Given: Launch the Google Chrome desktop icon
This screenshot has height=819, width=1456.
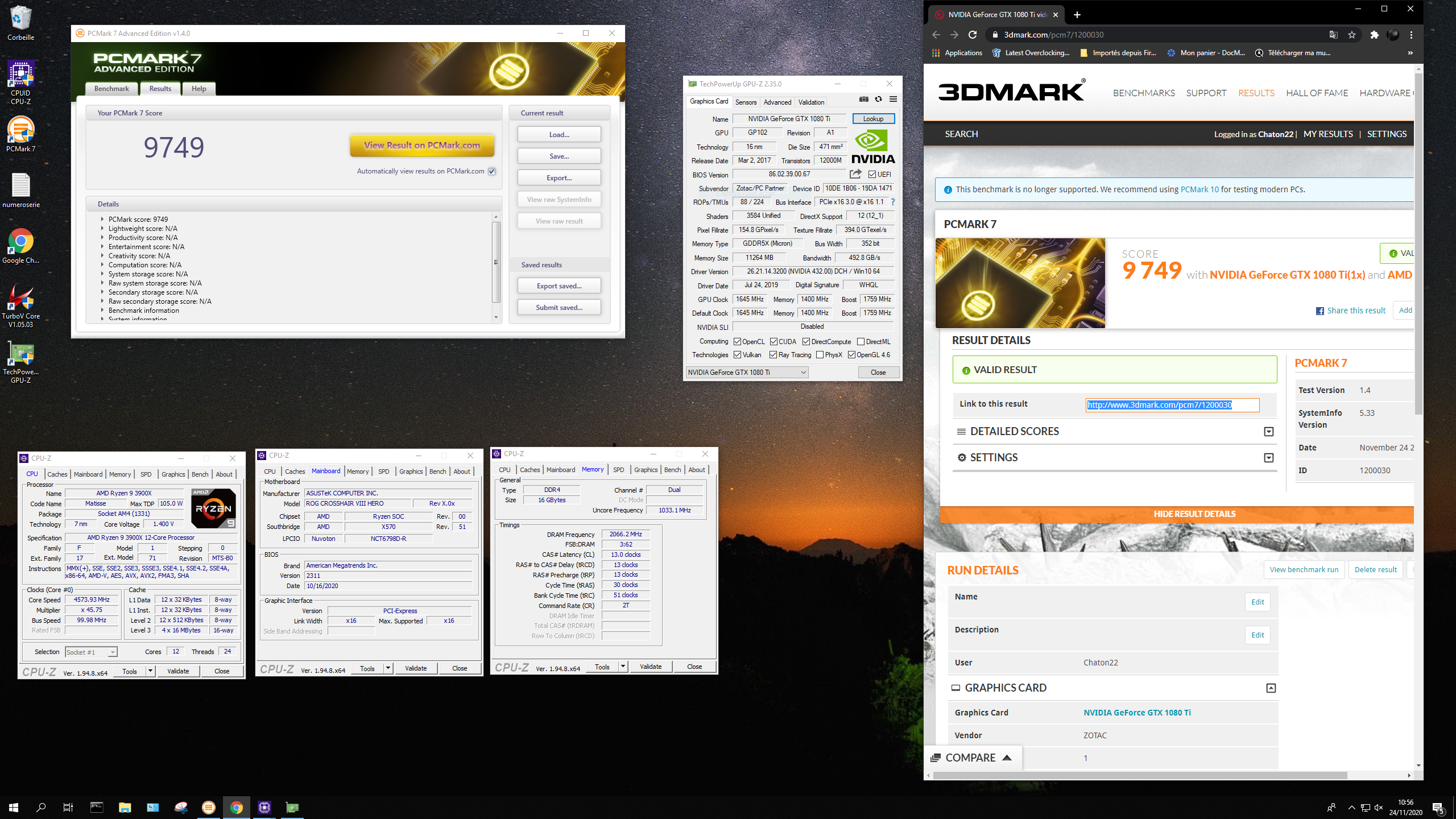Looking at the screenshot, I should (x=20, y=246).
